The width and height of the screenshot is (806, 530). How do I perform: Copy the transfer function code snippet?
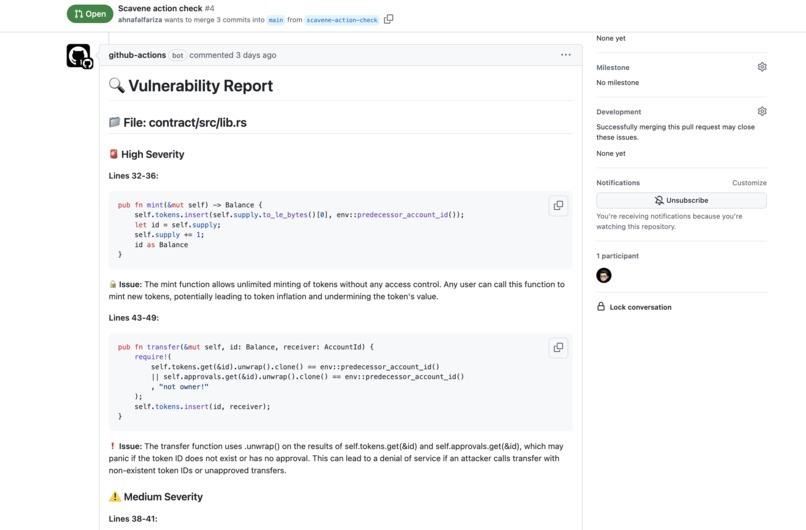(558, 348)
